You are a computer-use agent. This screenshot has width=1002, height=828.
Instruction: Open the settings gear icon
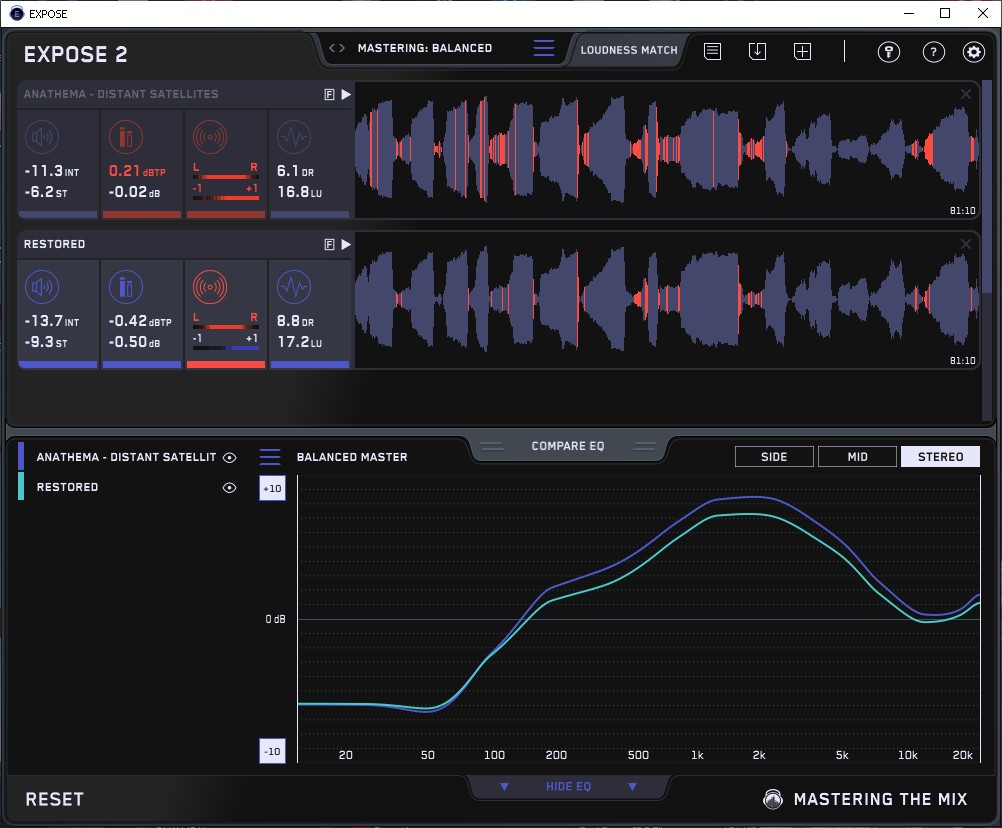tap(973, 52)
